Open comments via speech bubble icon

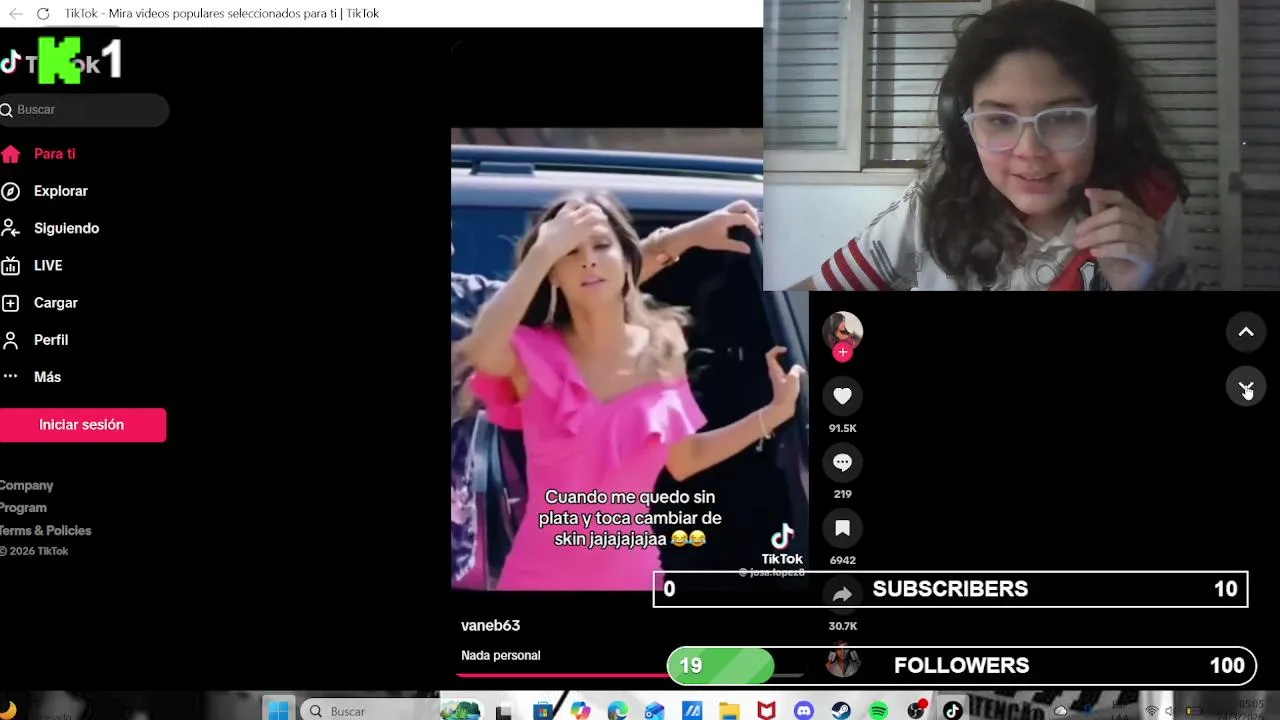842,462
